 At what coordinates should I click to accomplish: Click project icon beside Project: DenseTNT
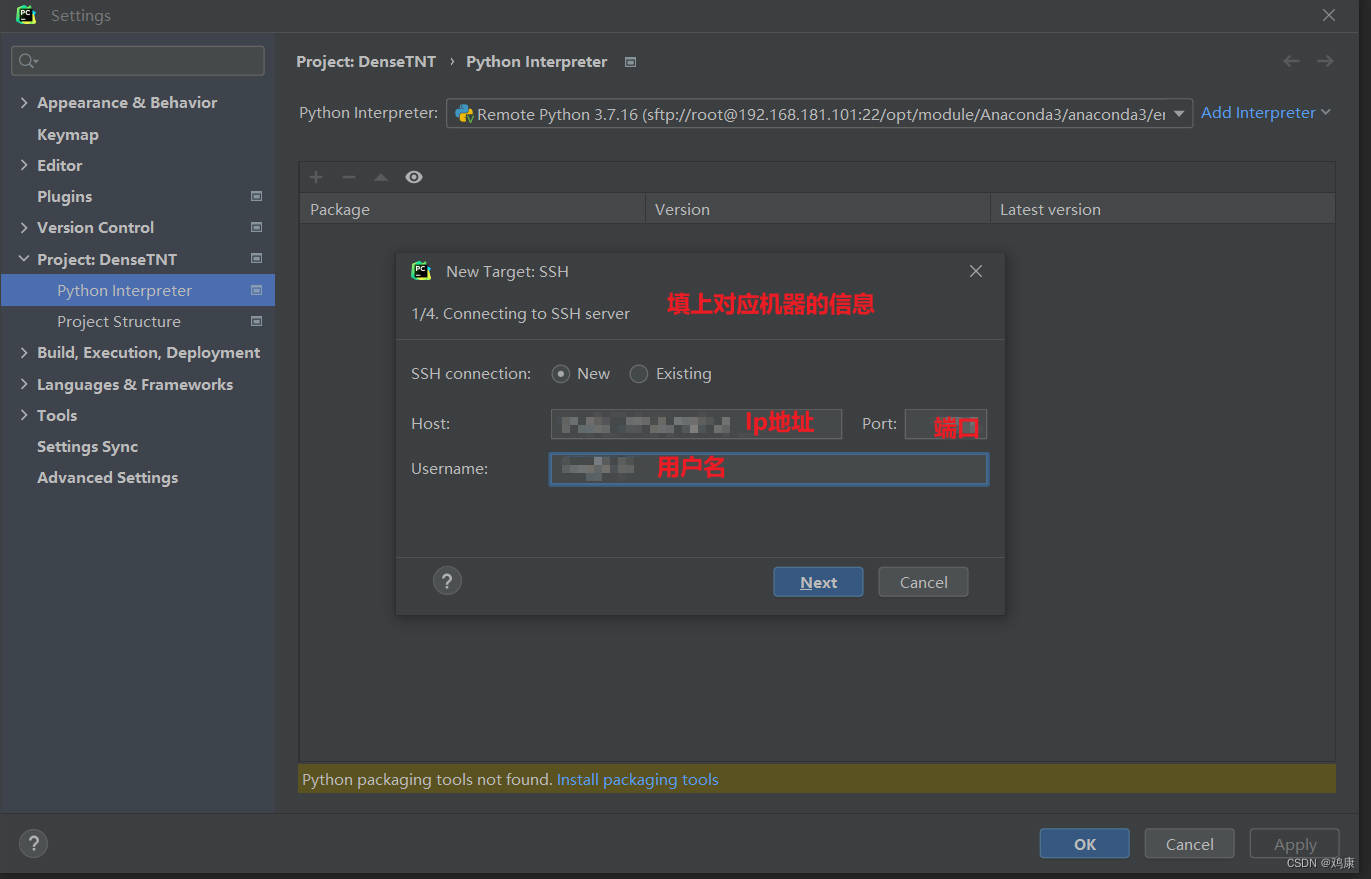256,259
